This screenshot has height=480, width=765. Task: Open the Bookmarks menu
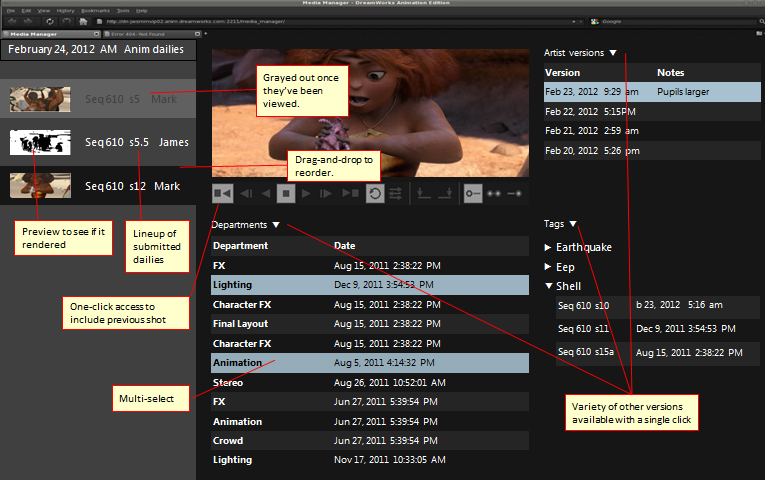[95, 11]
